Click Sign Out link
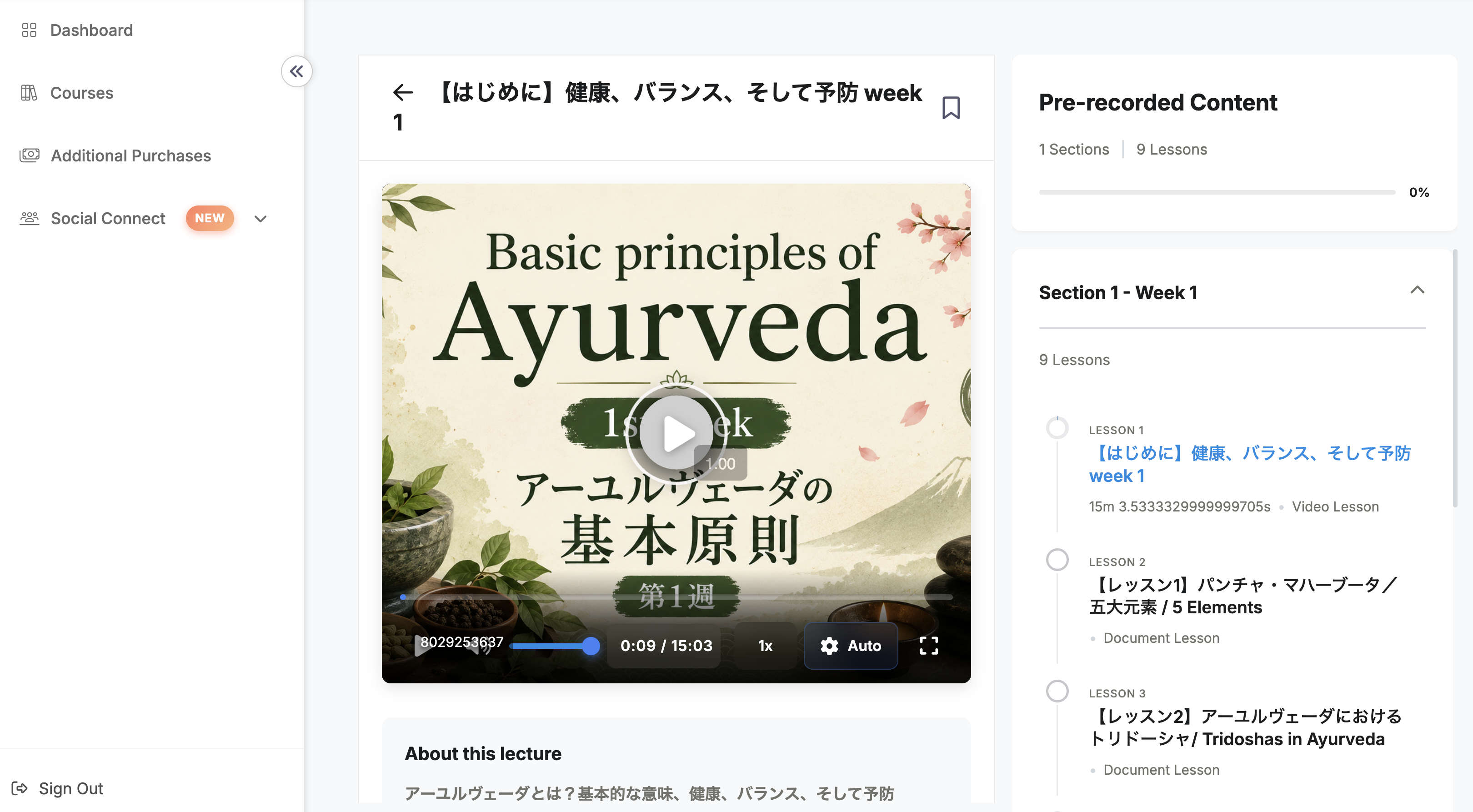Screen dimensions: 1473x812 click(71, 788)
